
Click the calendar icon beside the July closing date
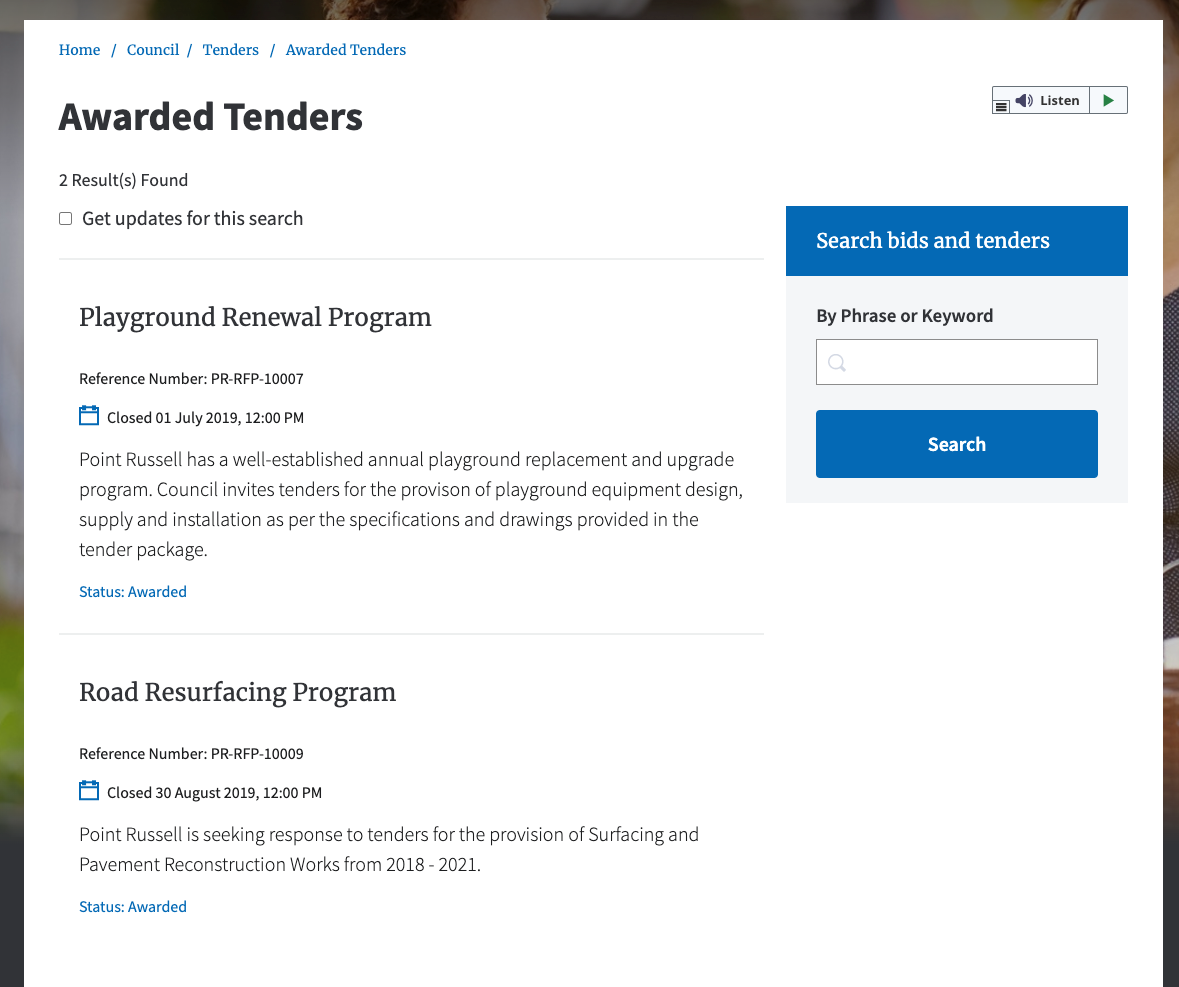point(89,415)
